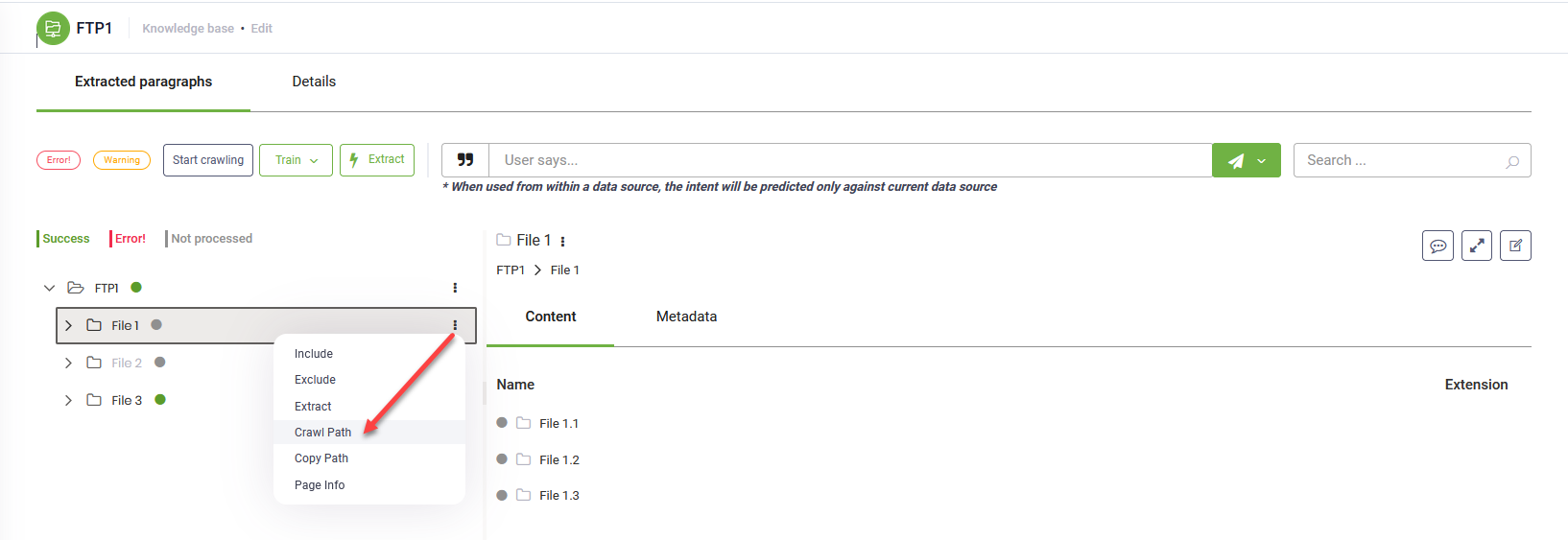Image resolution: width=1568 pixels, height=540 pixels.
Task: Click the quote icon beside User says
Action: (x=465, y=160)
